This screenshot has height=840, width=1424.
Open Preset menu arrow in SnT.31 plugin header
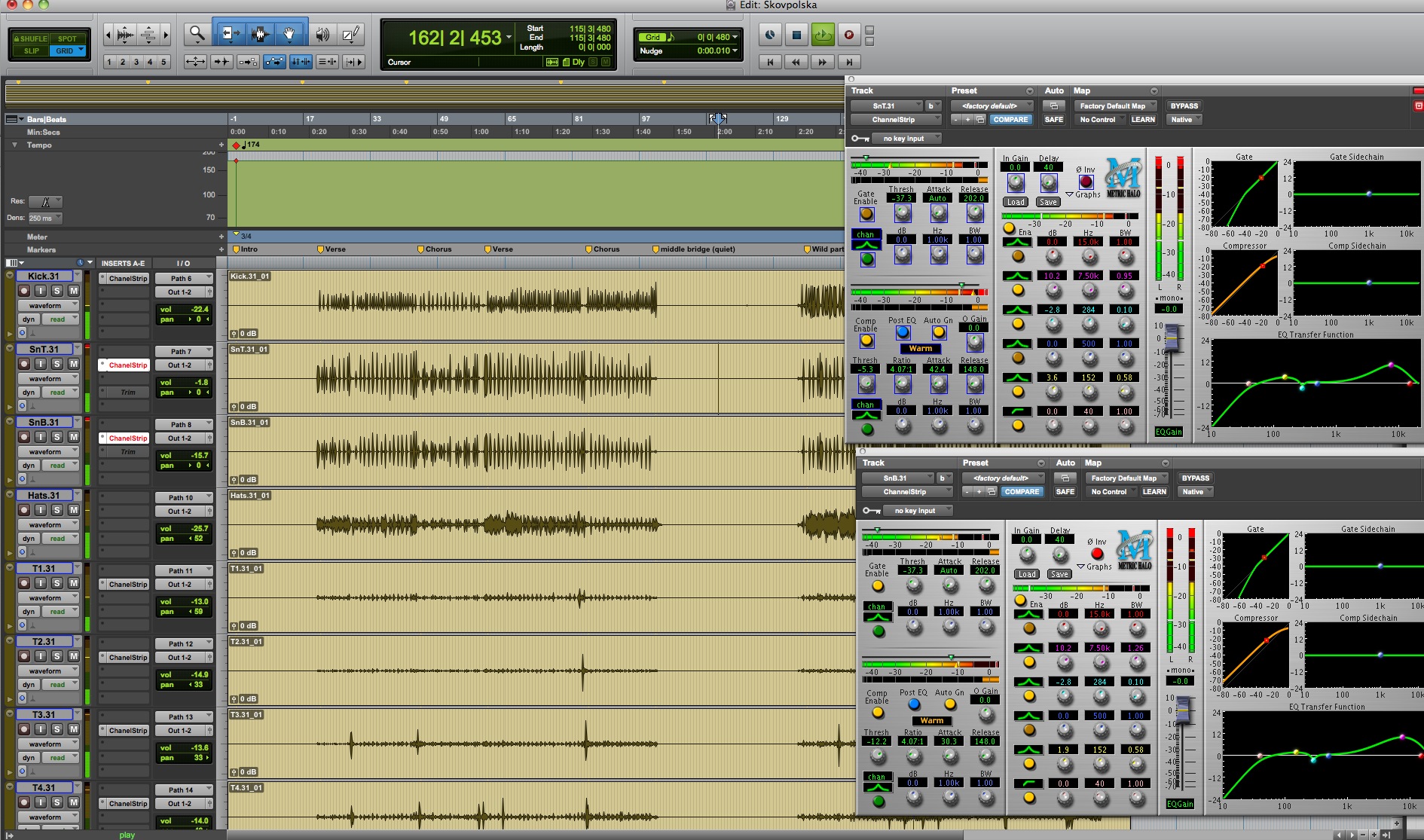1030,91
